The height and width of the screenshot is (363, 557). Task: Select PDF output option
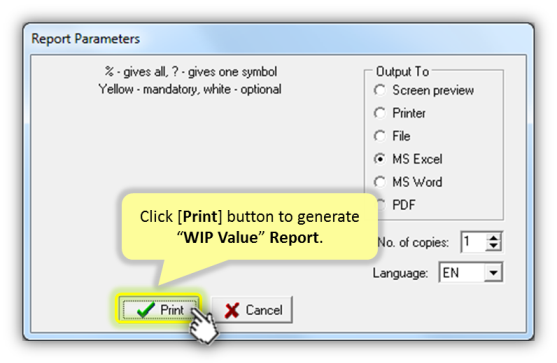coord(381,205)
